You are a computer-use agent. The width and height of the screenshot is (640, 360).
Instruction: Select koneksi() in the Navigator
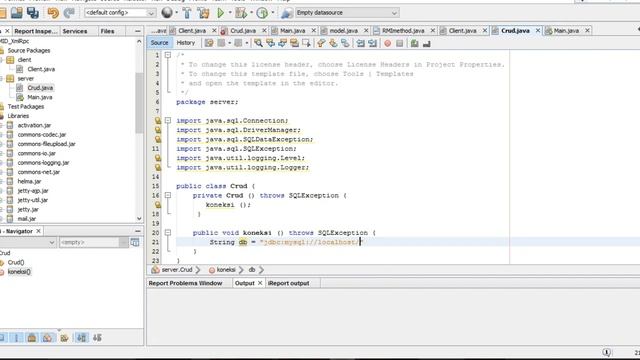(x=19, y=272)
